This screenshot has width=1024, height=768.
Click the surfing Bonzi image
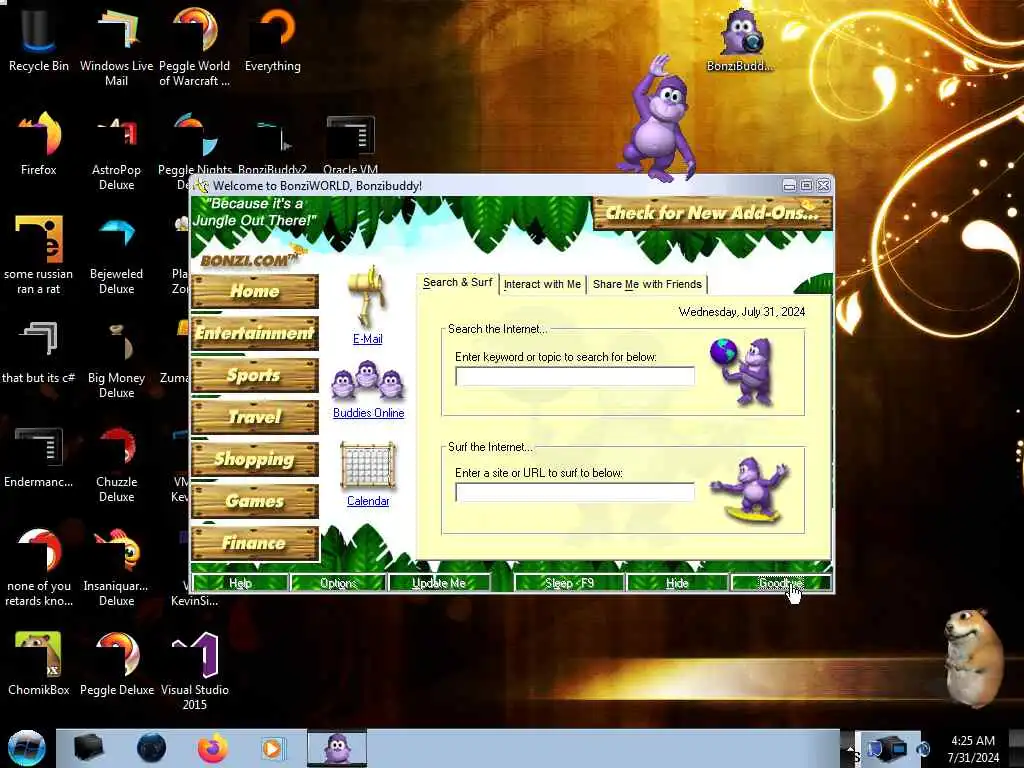(x=751, y=490)
